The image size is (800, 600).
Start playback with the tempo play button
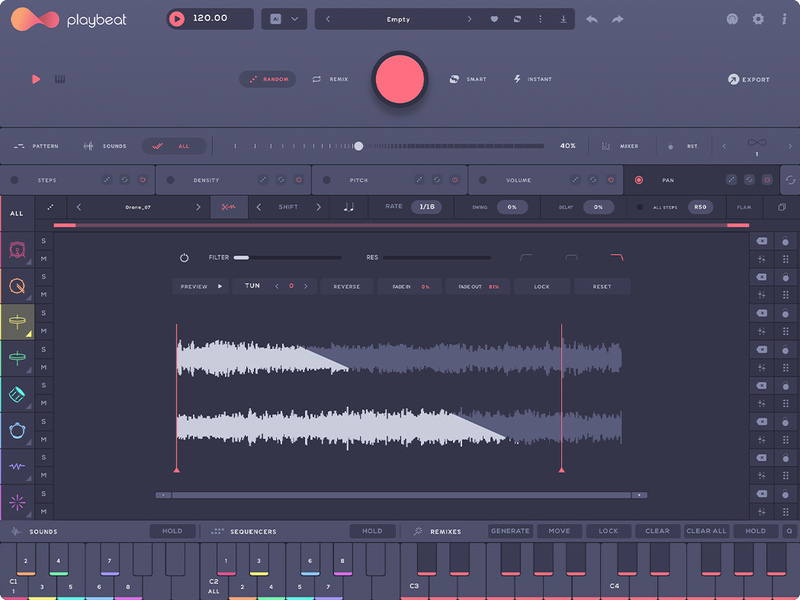point(177,19)
